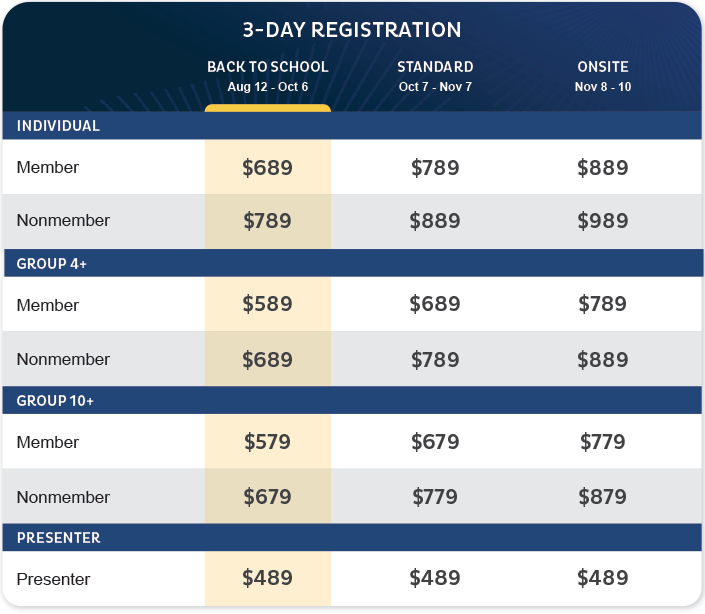Click Presenter Onsite price $489
The width and height of the screenshot is (705, 614).
[x=603, y=578]
